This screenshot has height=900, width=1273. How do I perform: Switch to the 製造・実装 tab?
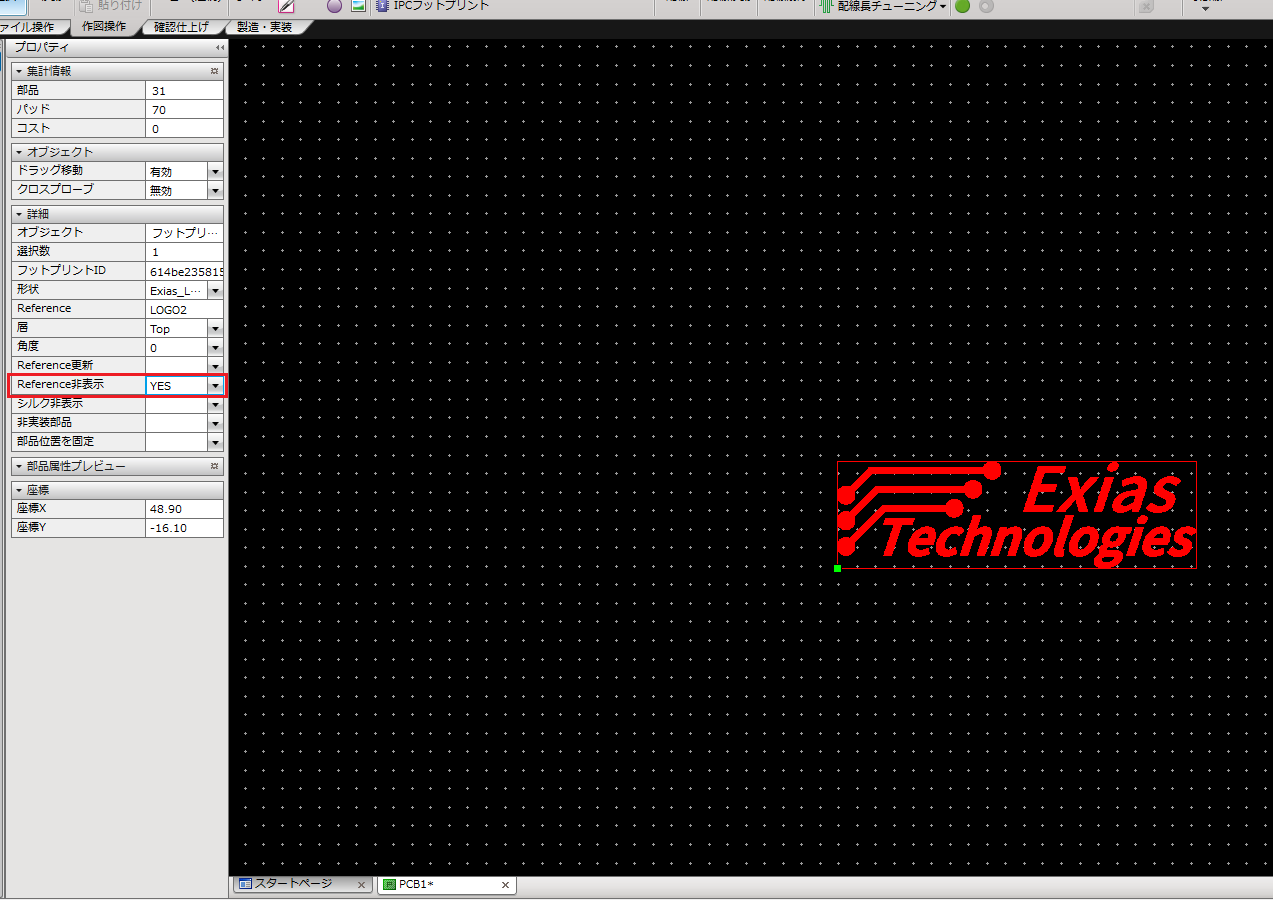[x=264, y=27]
